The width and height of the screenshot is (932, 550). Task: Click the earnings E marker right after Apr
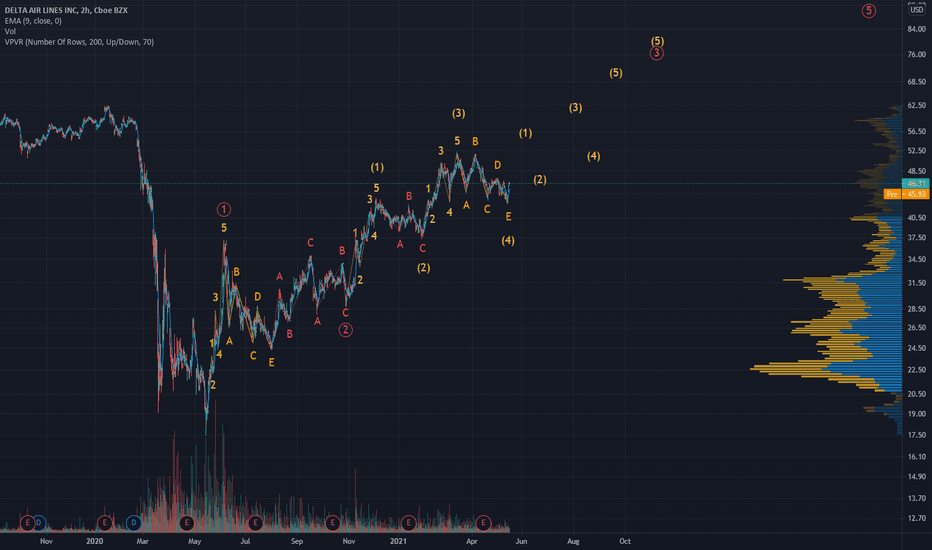(483, 523)
